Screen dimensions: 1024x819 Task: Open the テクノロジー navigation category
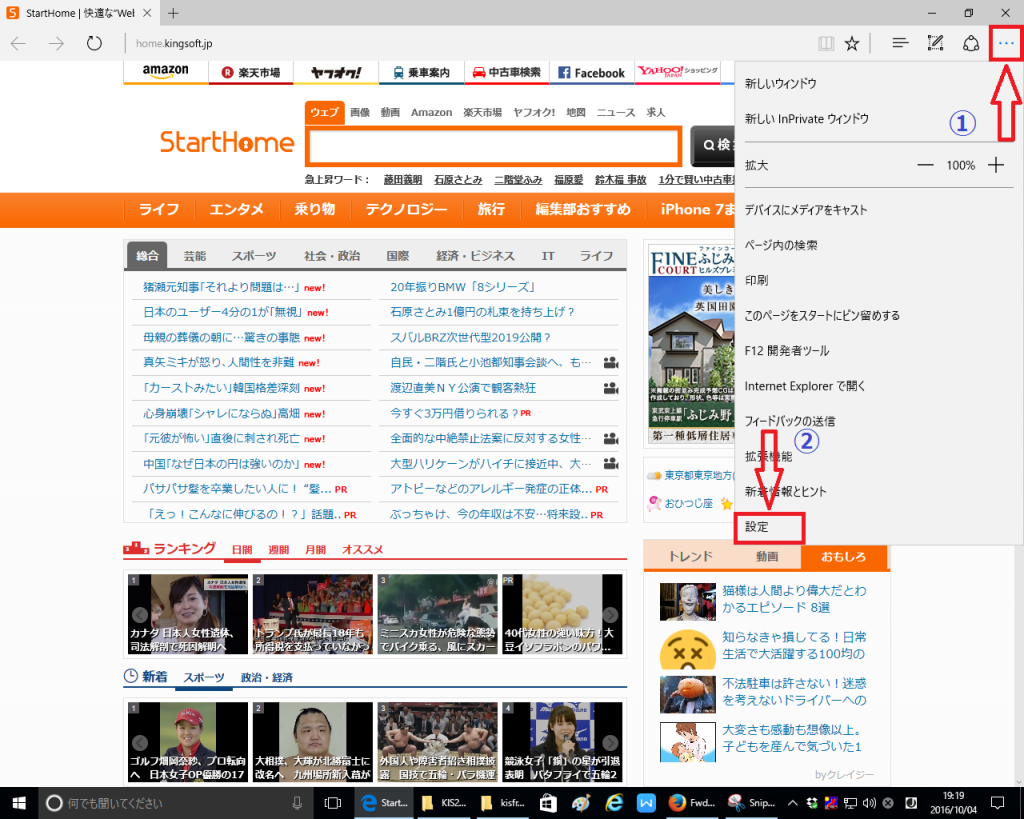[x=406, y=210]
